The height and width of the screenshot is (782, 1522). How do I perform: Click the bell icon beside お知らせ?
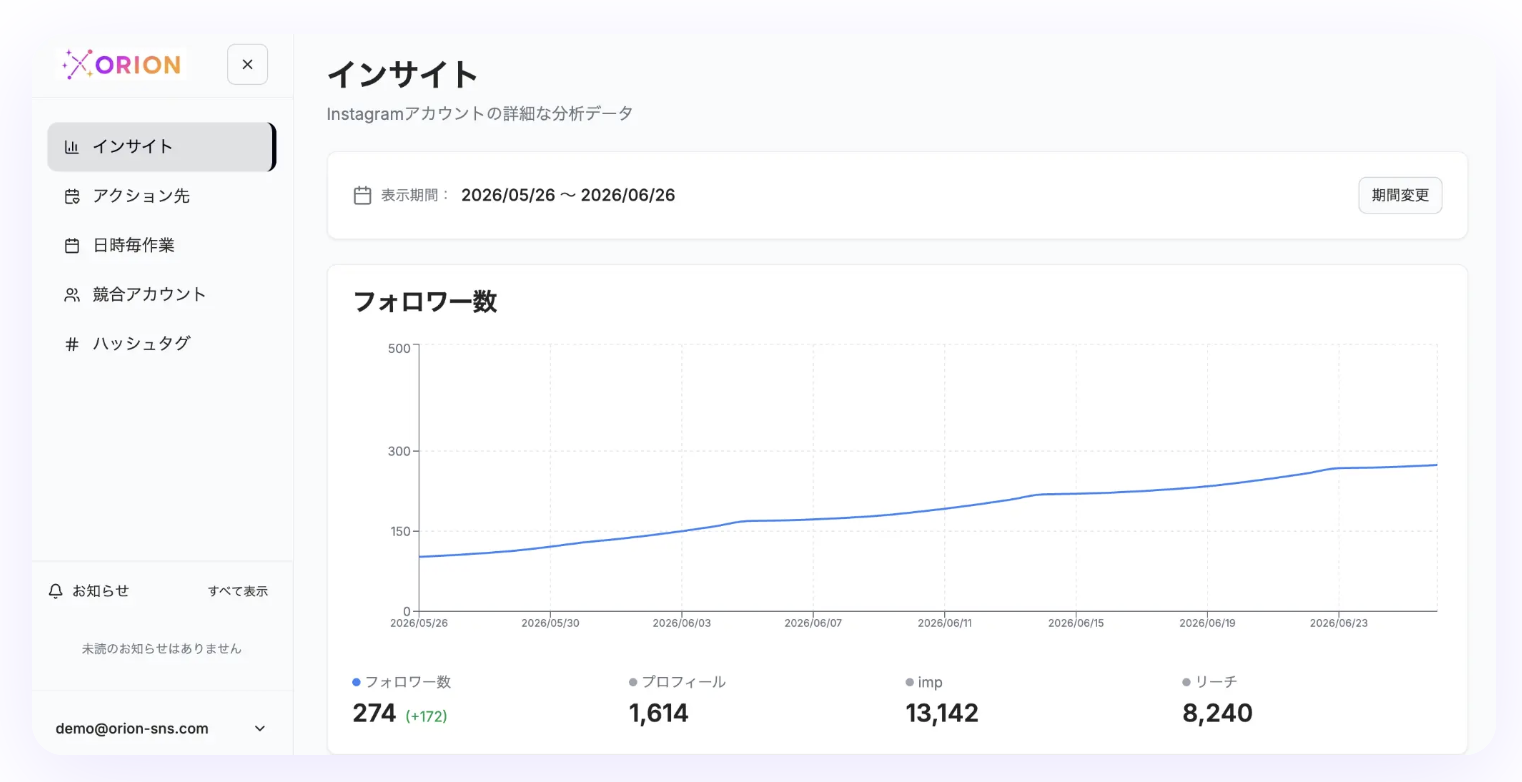56,591
